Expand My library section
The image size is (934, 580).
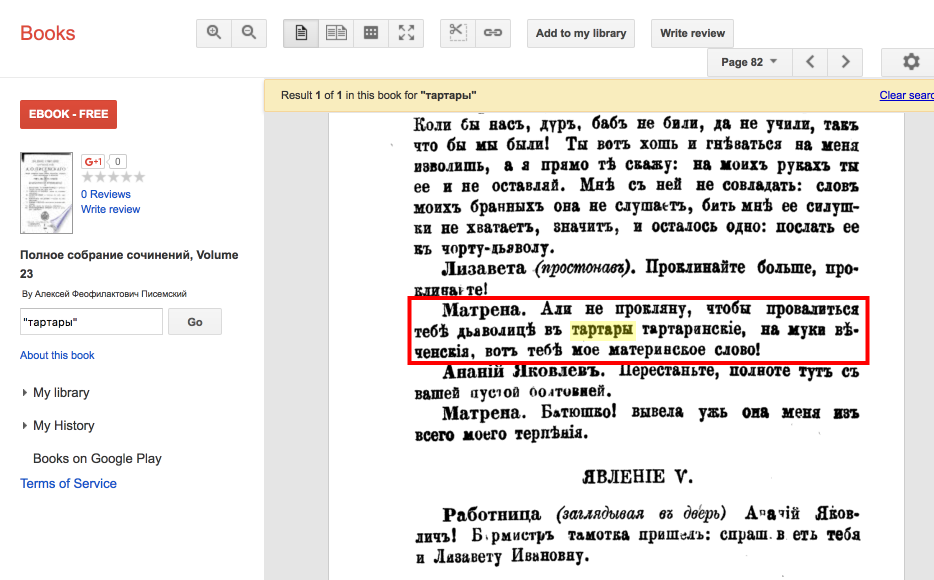tap(56, 392)
